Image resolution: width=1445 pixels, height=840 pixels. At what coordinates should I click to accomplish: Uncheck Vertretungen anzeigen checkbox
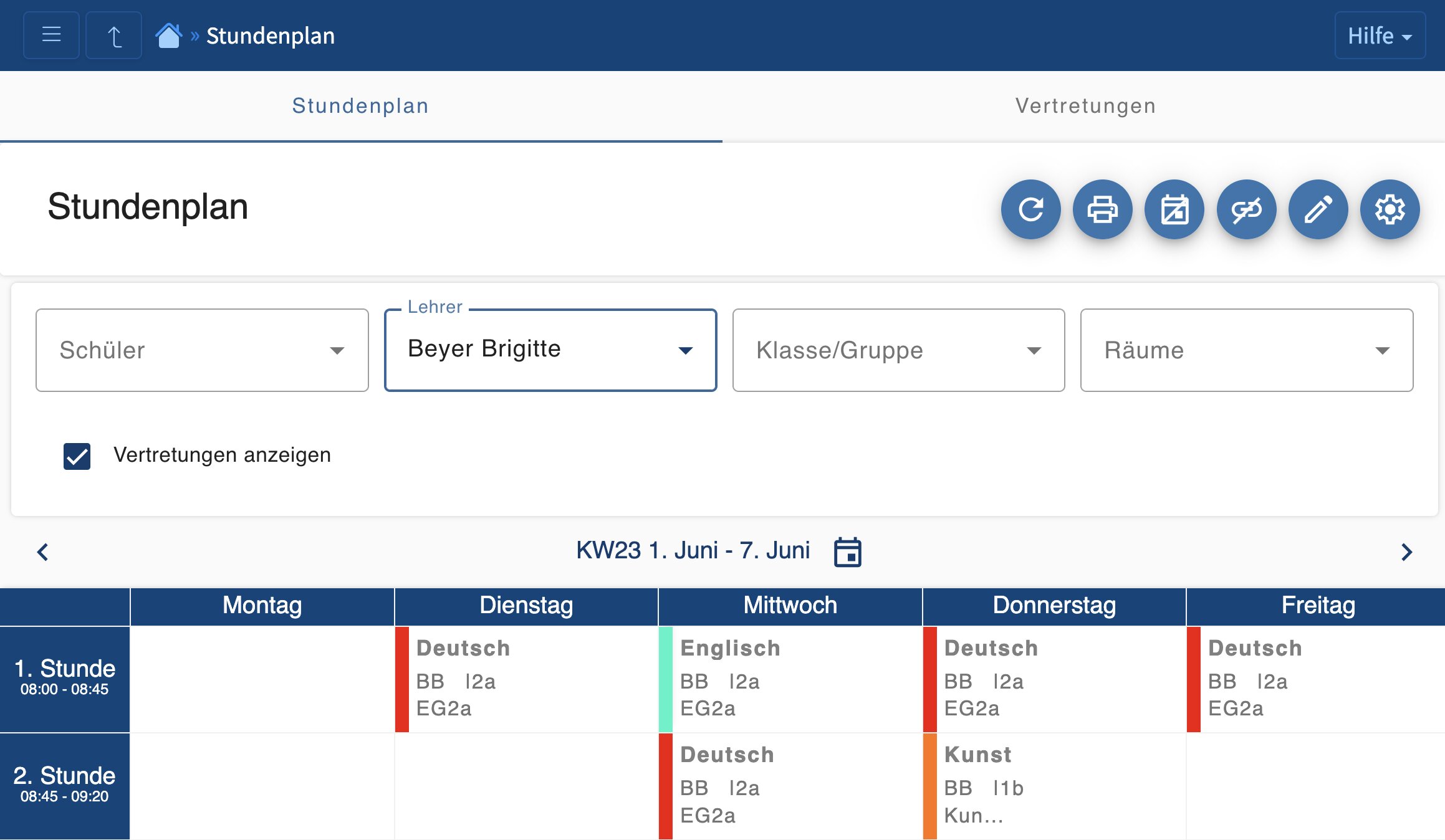point(77,456)
